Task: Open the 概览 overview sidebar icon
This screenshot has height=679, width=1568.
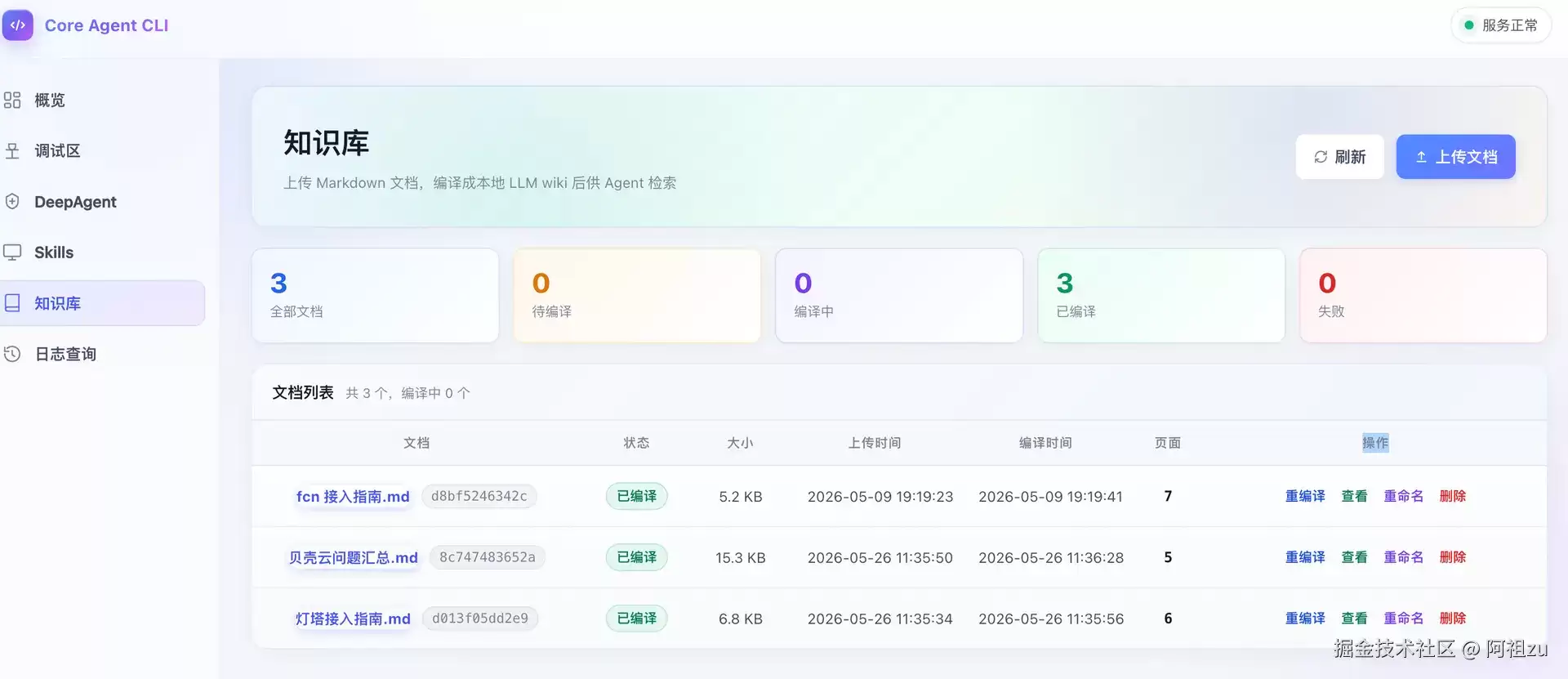Action: 12,100
